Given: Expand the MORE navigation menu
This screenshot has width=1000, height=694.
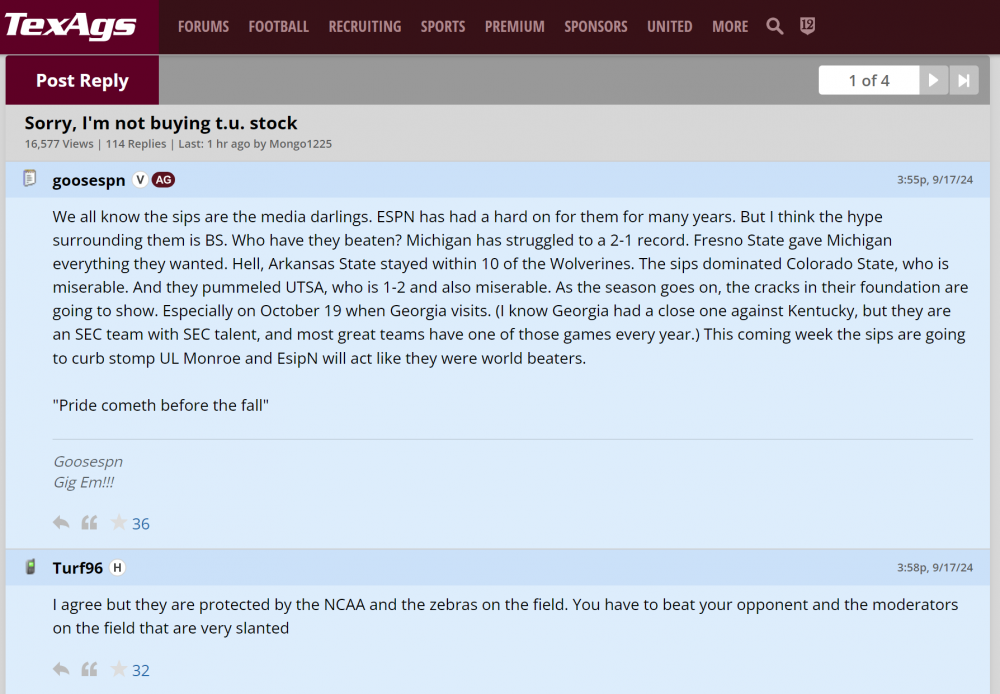Looking at the screenshot, I should pyautogui.click(x=730, y=27).
